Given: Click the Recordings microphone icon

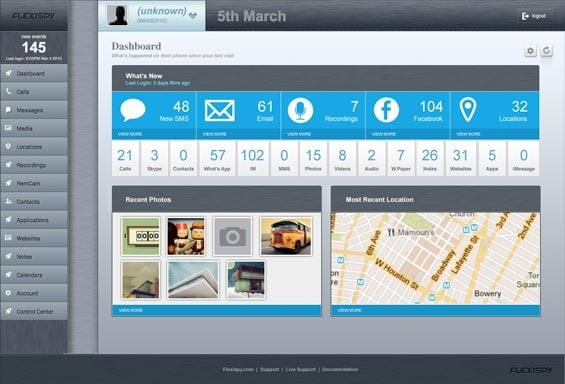Looking at the screenshot, I should [x=300, y=110].
